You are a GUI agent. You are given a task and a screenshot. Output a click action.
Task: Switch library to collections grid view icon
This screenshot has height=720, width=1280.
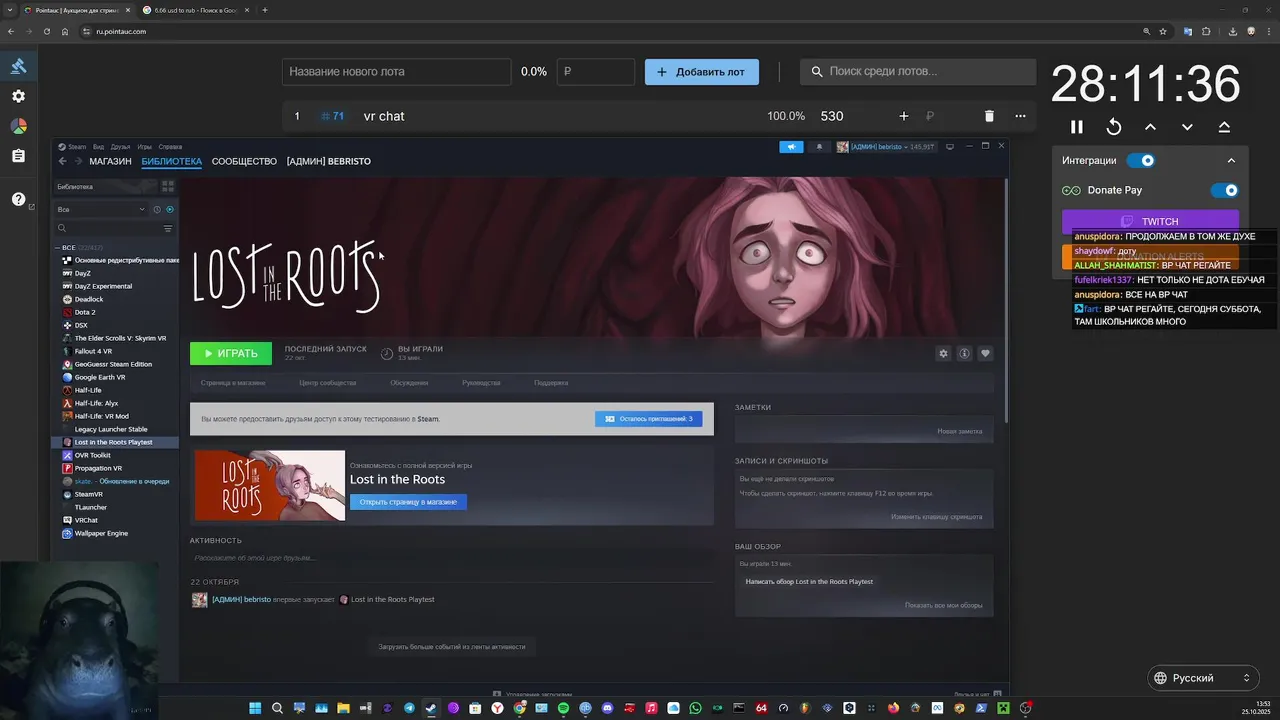point(168,186)
